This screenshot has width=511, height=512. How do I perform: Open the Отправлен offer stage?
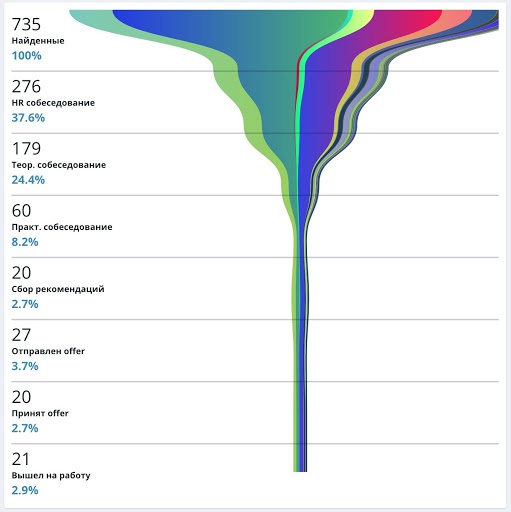point(48,351)
